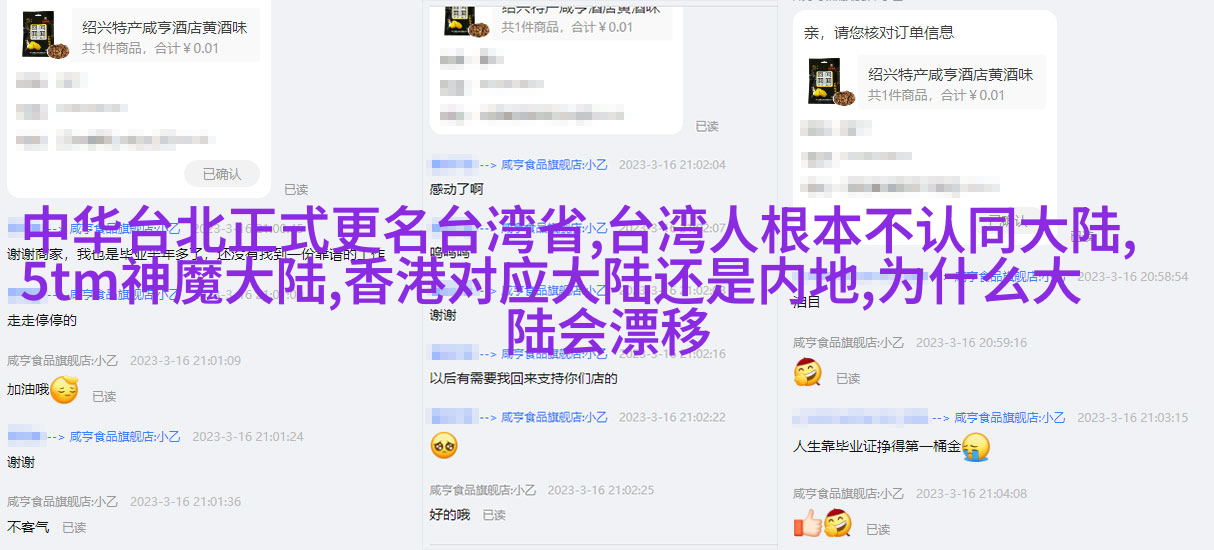Click the 好的哦 reply message
Image resolution: width=1214 pixels, height=550 pixels.
point(450,514)
